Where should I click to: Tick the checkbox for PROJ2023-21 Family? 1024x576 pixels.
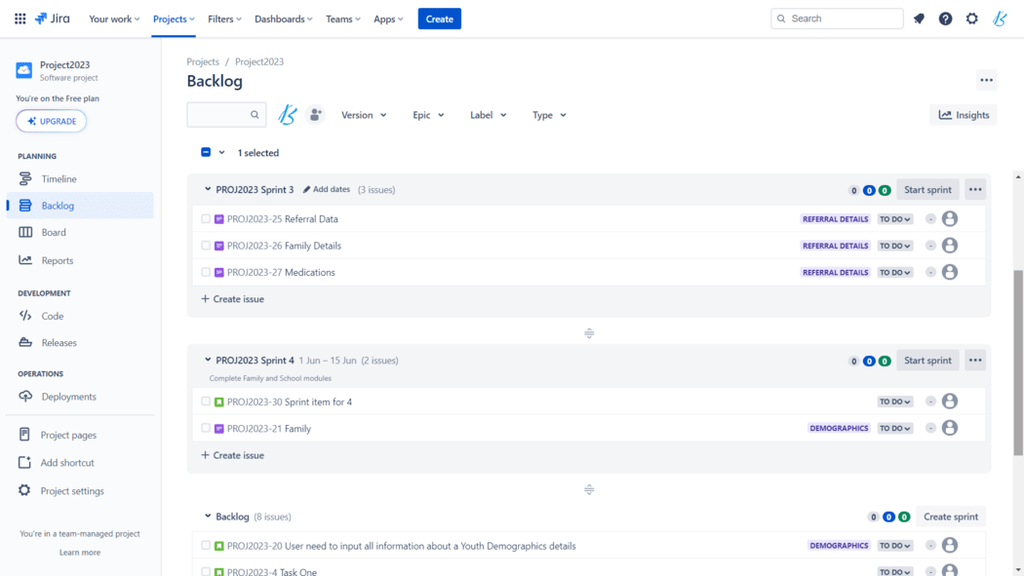coord(206,428)
